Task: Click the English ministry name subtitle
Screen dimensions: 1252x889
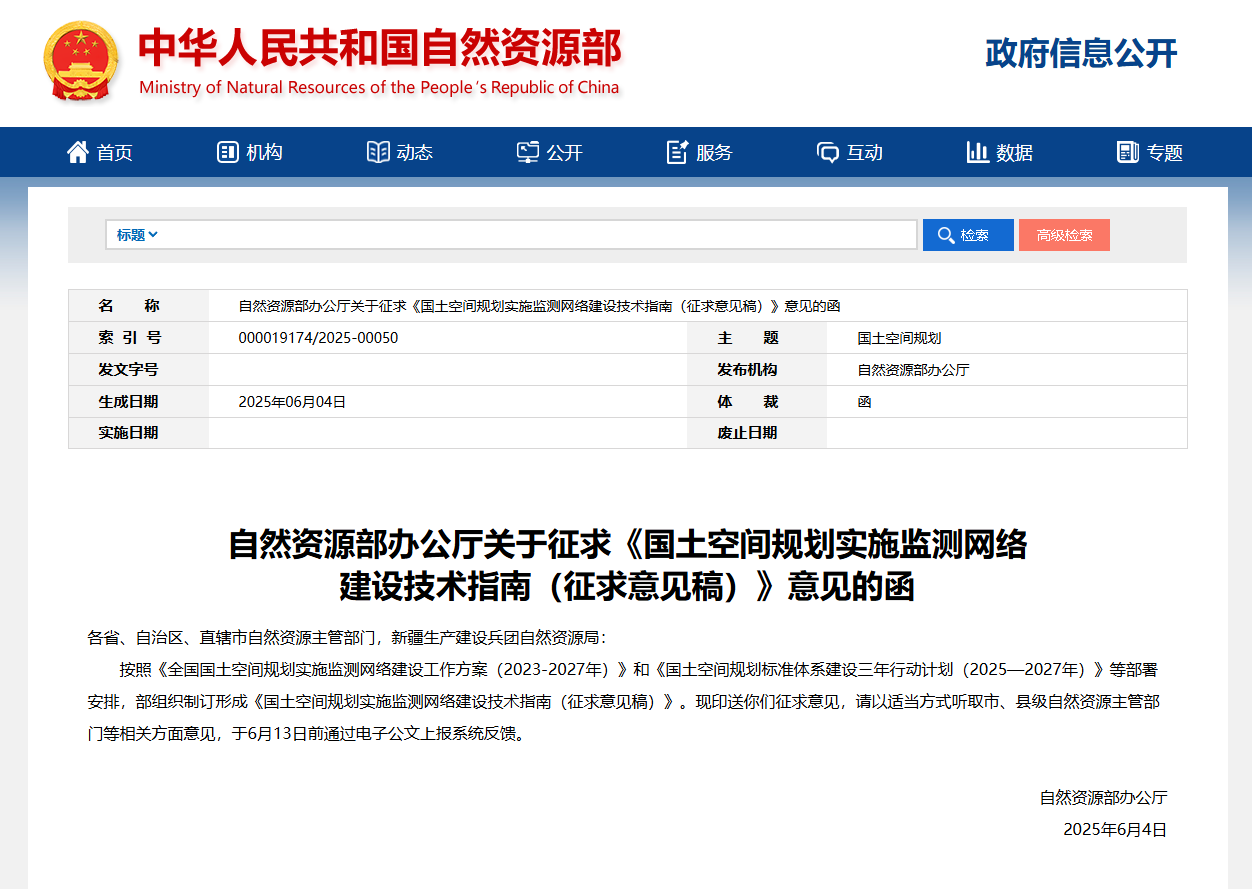Action: tap(379, 87)
